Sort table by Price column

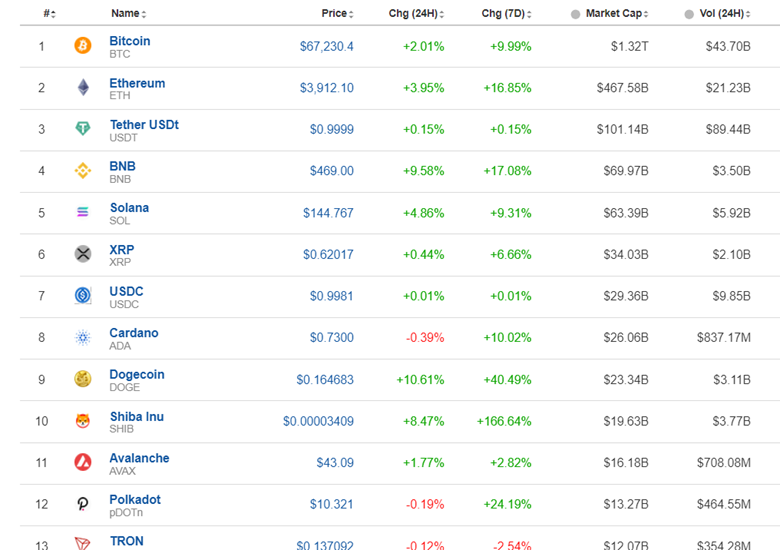(337, 13)
